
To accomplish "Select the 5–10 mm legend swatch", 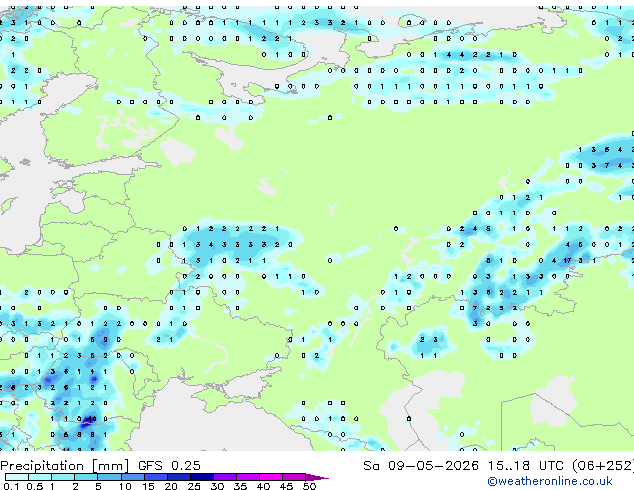I will (109, 477).
